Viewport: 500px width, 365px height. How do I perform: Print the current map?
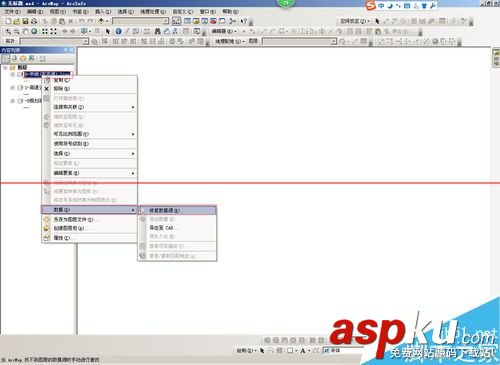tap(34, 21)
